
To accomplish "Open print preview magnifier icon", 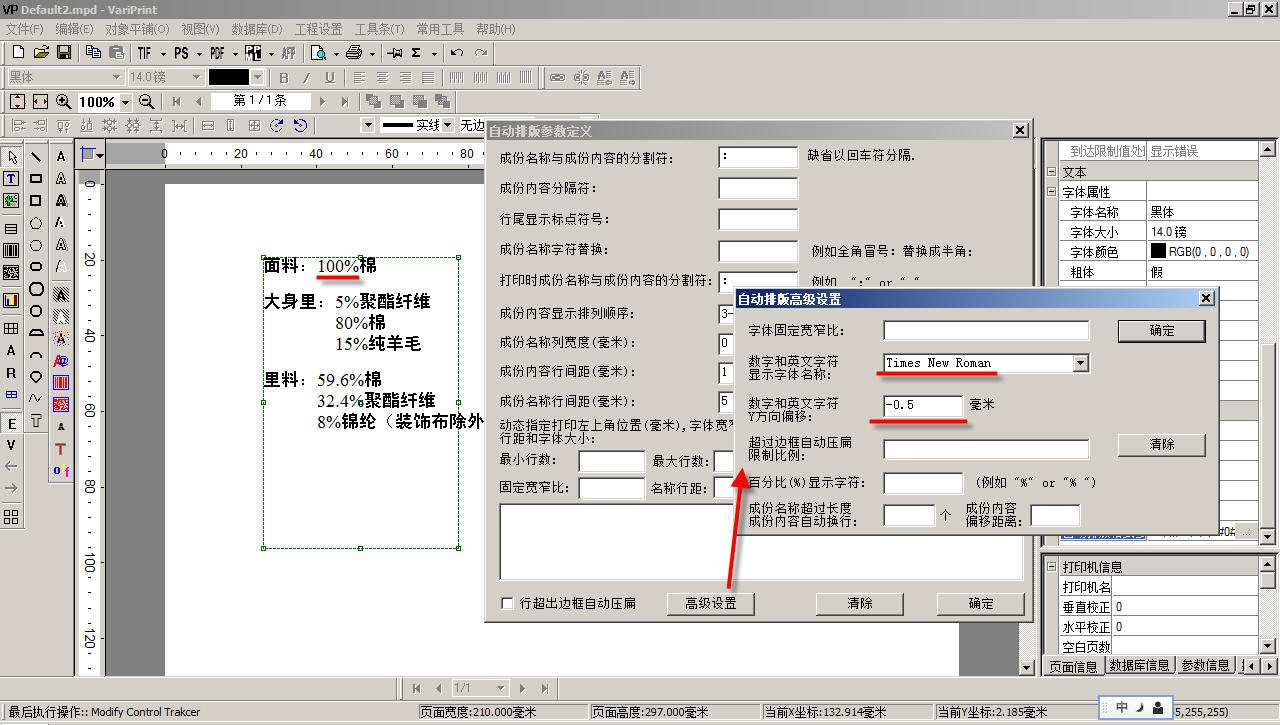I will pos(319,53).
